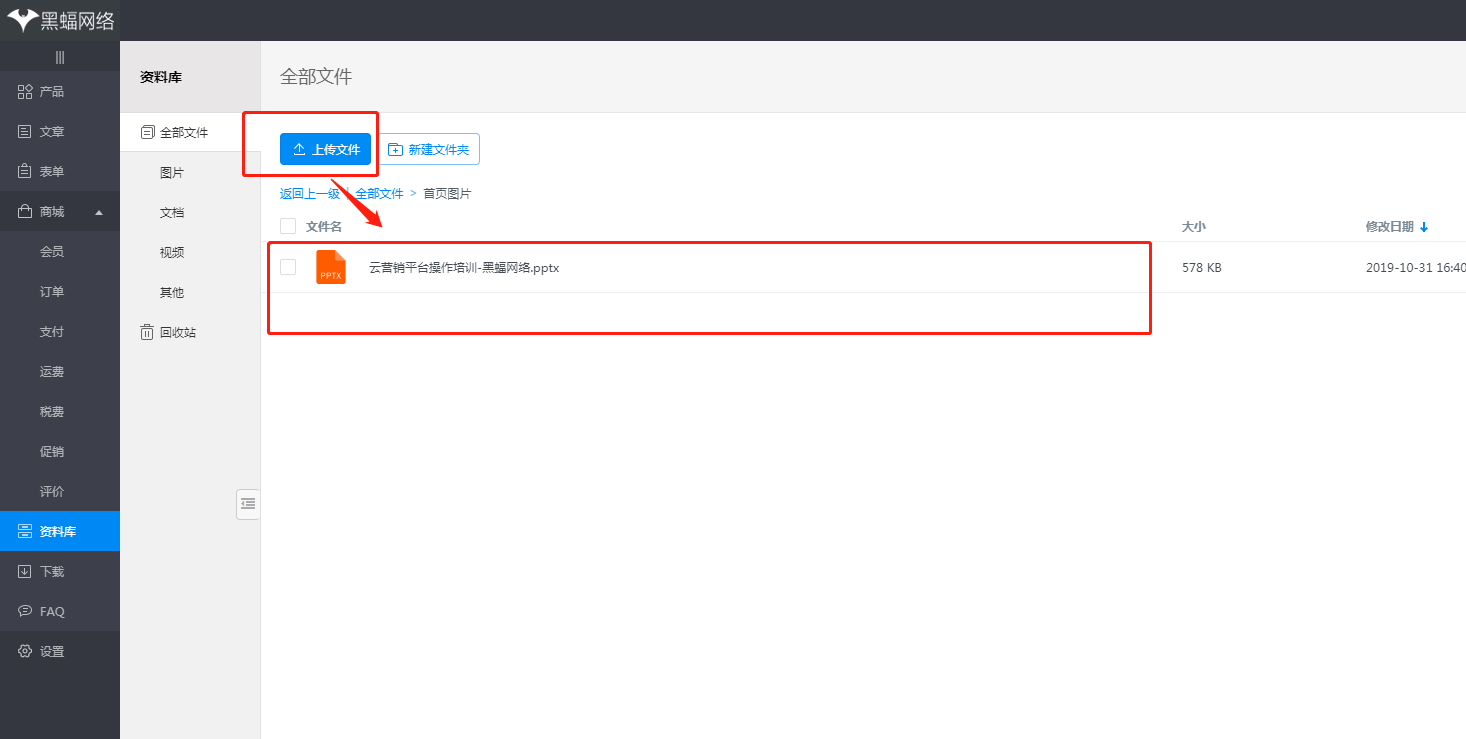Click the 产品 grid icon in sidebar
The height and width of the screenshot is (739, 1466).
point(25,92)
